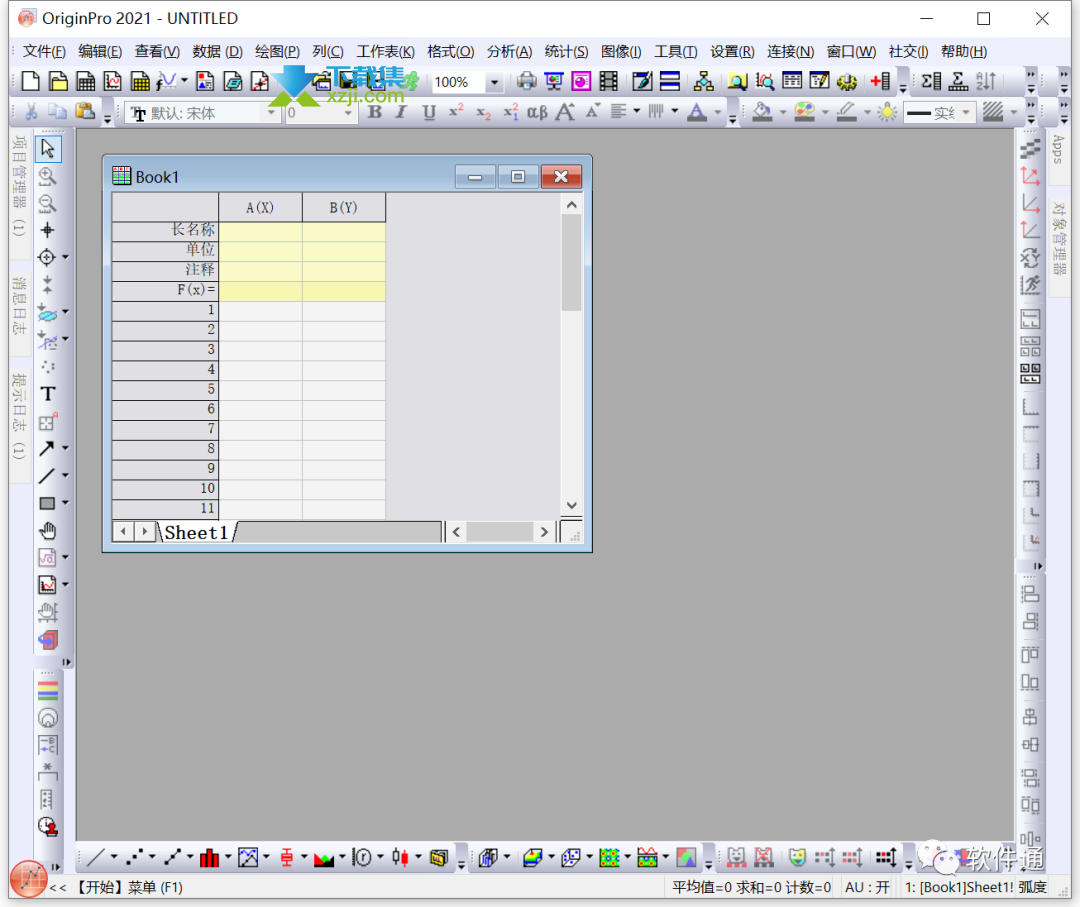Image resolution: width=1080 pixels, height=907 pixels.
Task: Click the Cut scissors icon
Action: pos(31,112)
